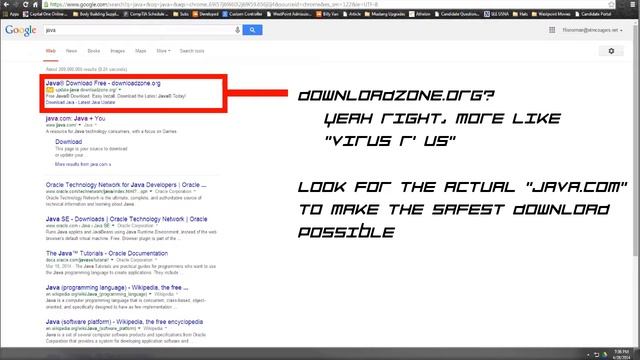Open the Hats bookmark folder
640x360 pixels.
point(520,14)
